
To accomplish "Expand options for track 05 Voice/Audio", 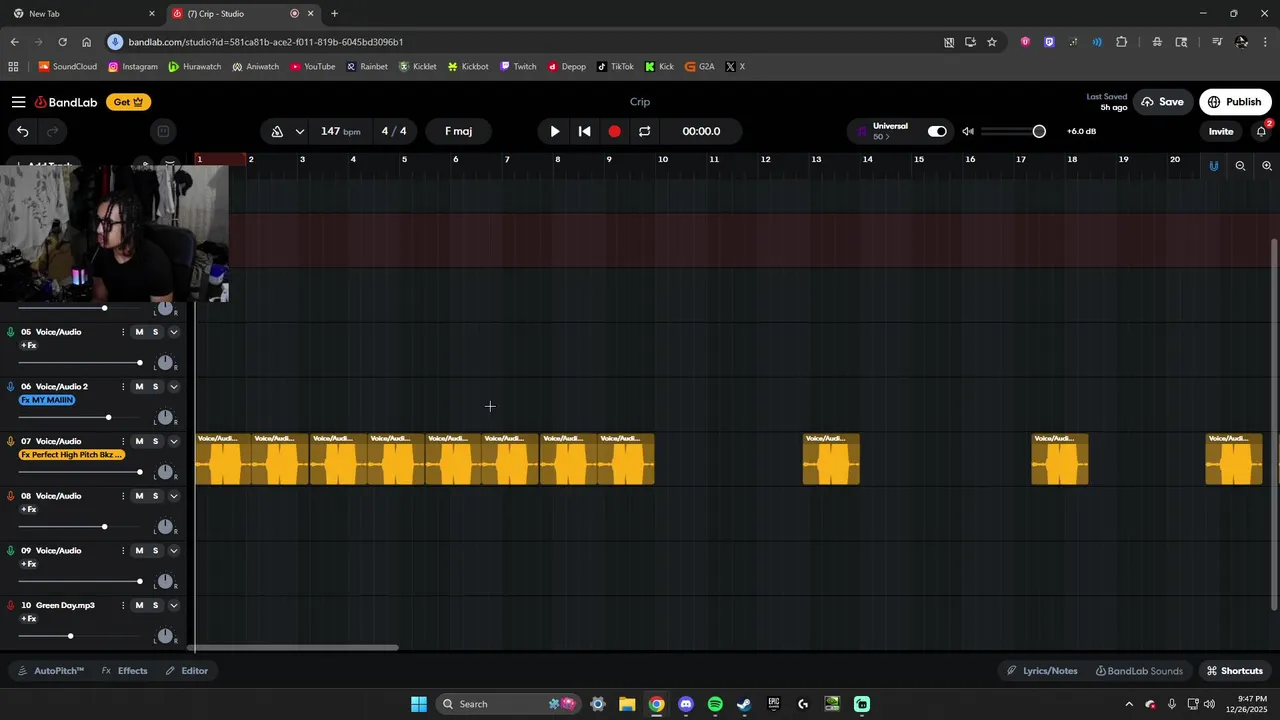I will [x=173, y=332].
